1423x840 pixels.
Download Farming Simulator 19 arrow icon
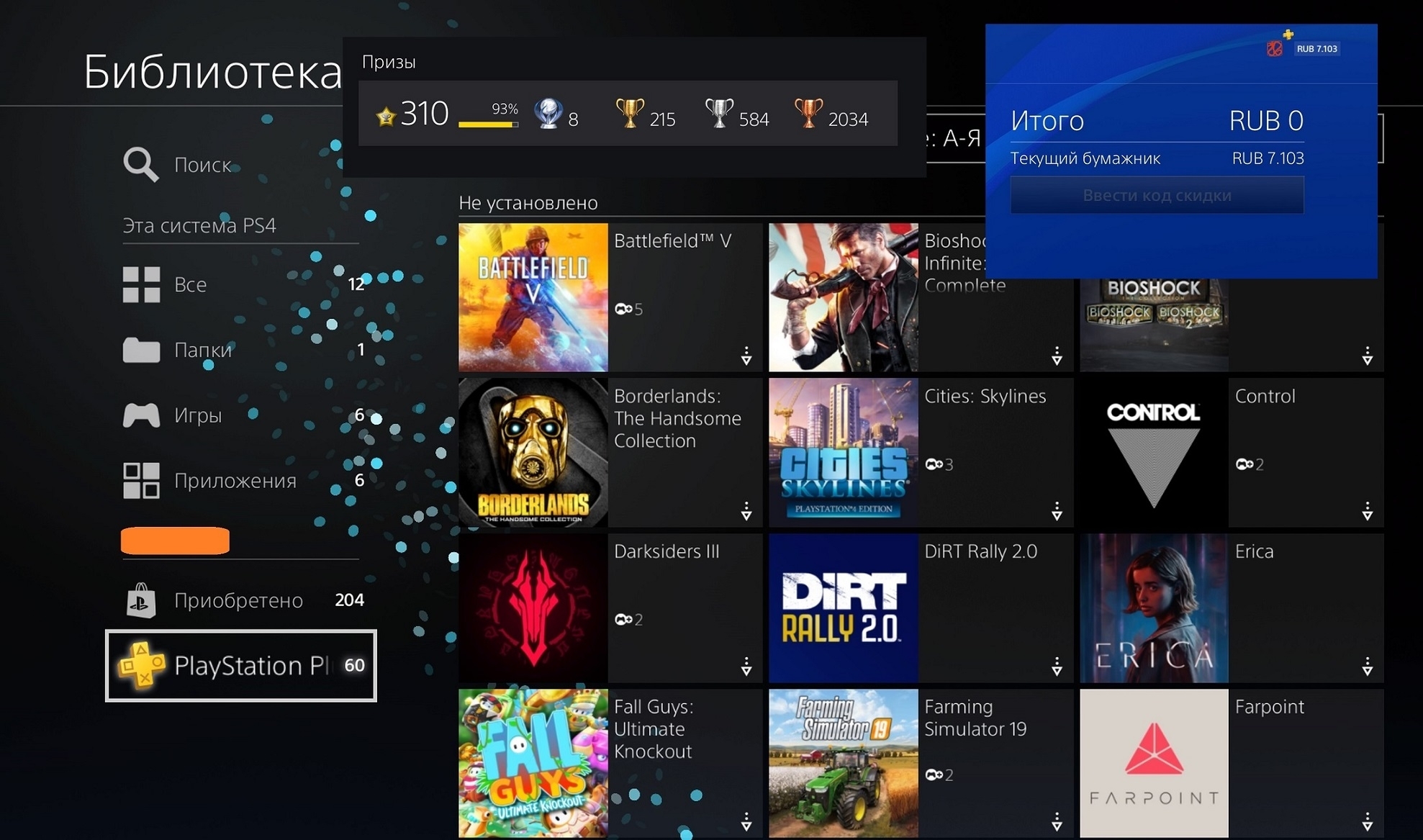(x=1057, y=821)
